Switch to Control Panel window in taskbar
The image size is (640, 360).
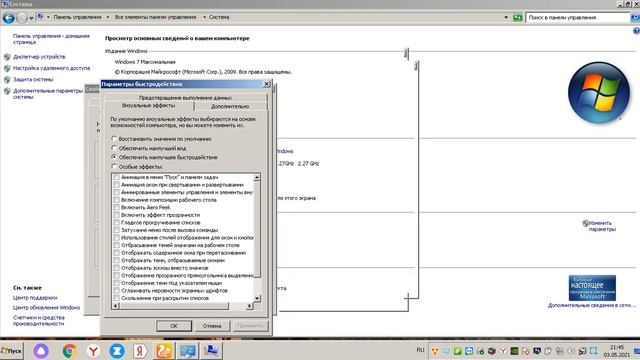tap(187, 351)
